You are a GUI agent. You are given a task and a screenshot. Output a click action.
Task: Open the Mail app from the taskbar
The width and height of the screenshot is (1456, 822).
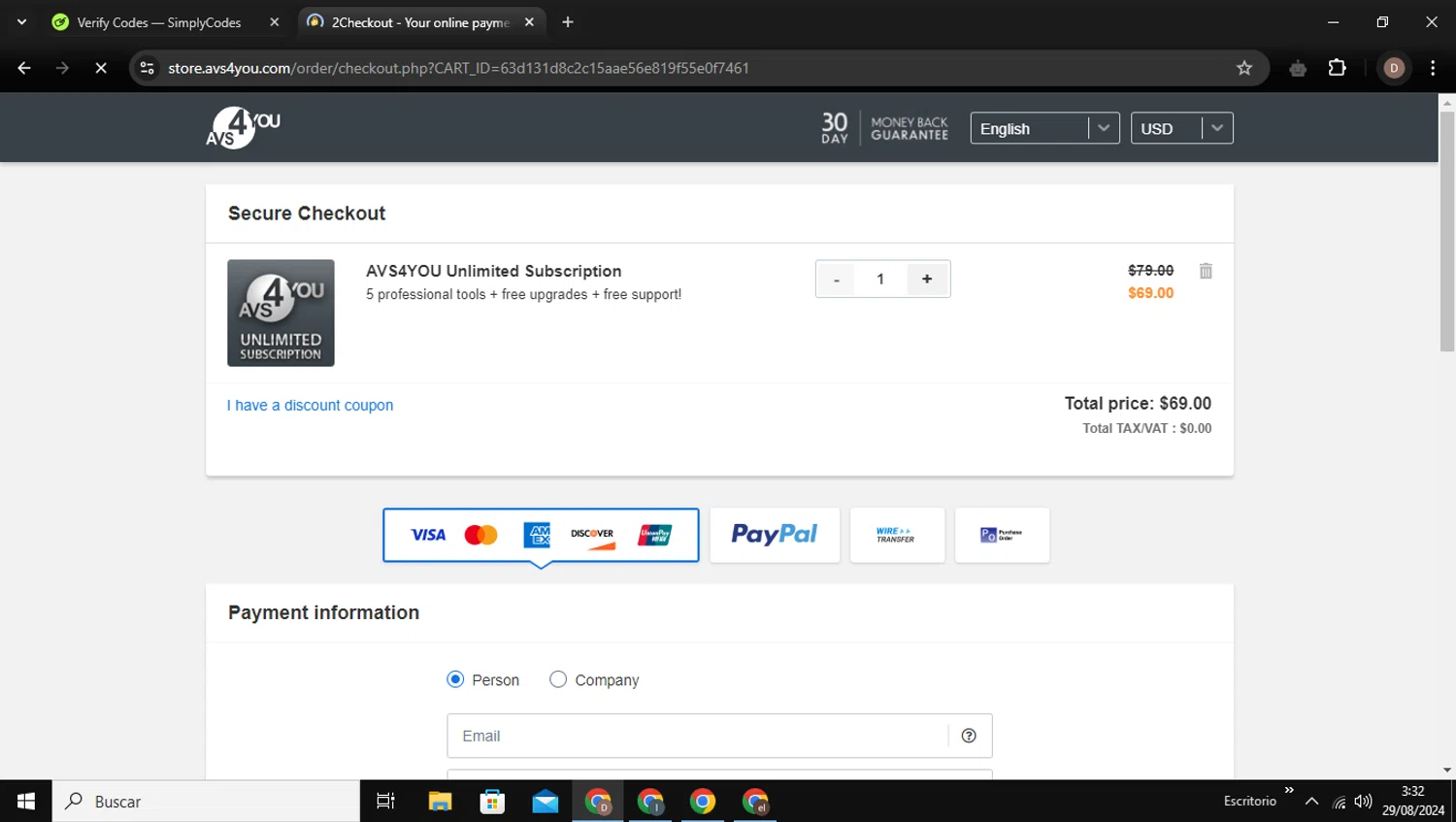[546, 801]
